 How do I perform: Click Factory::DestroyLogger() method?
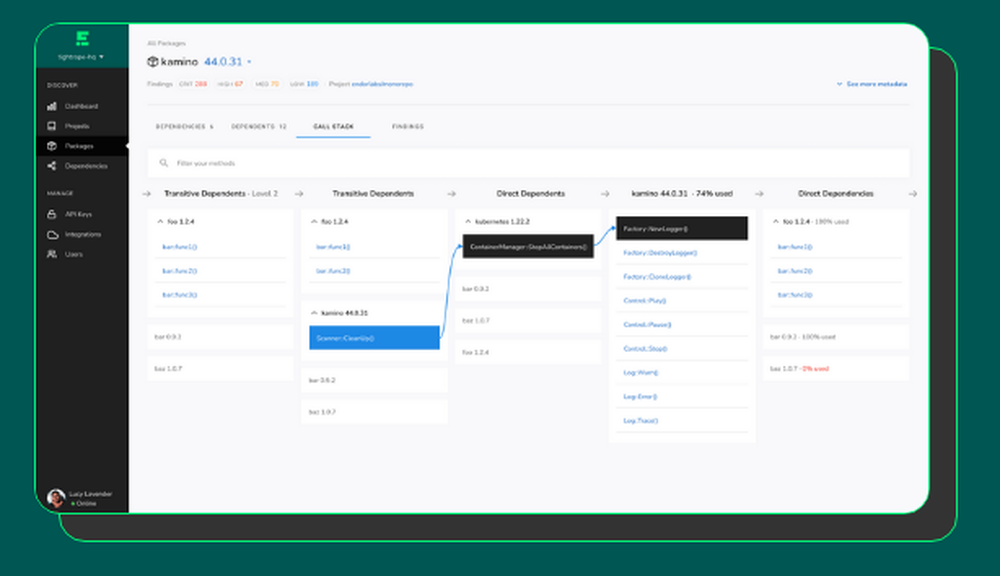click(660, 253)
